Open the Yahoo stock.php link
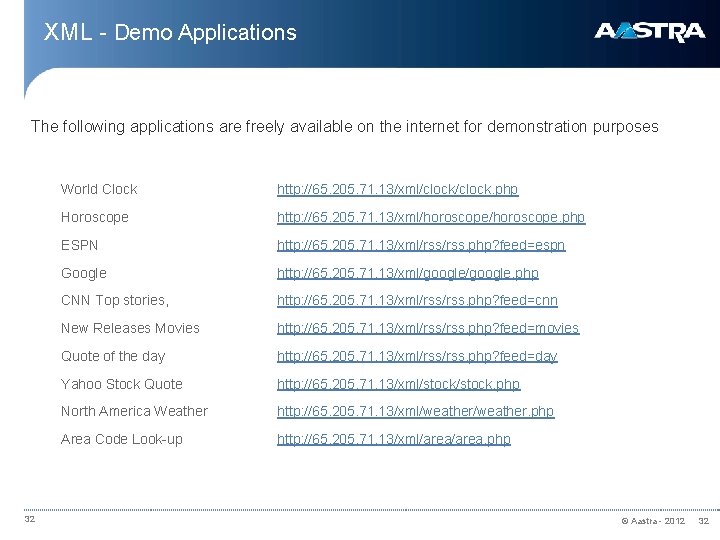The height and width of the screenshot is (540, 720). click(x=399, y=384)
